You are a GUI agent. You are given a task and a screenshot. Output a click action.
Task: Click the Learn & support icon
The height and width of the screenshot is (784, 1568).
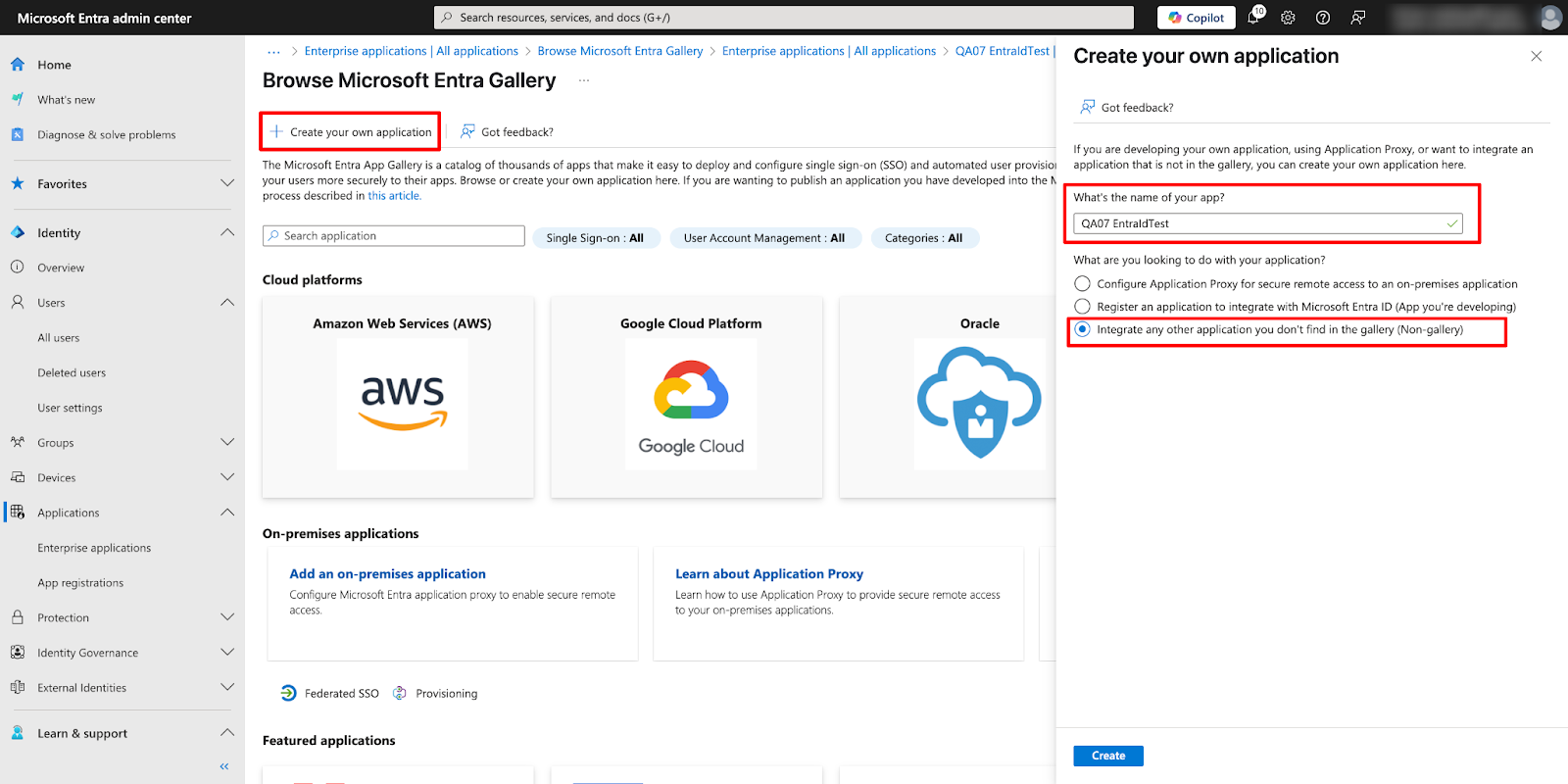[18, 733]
